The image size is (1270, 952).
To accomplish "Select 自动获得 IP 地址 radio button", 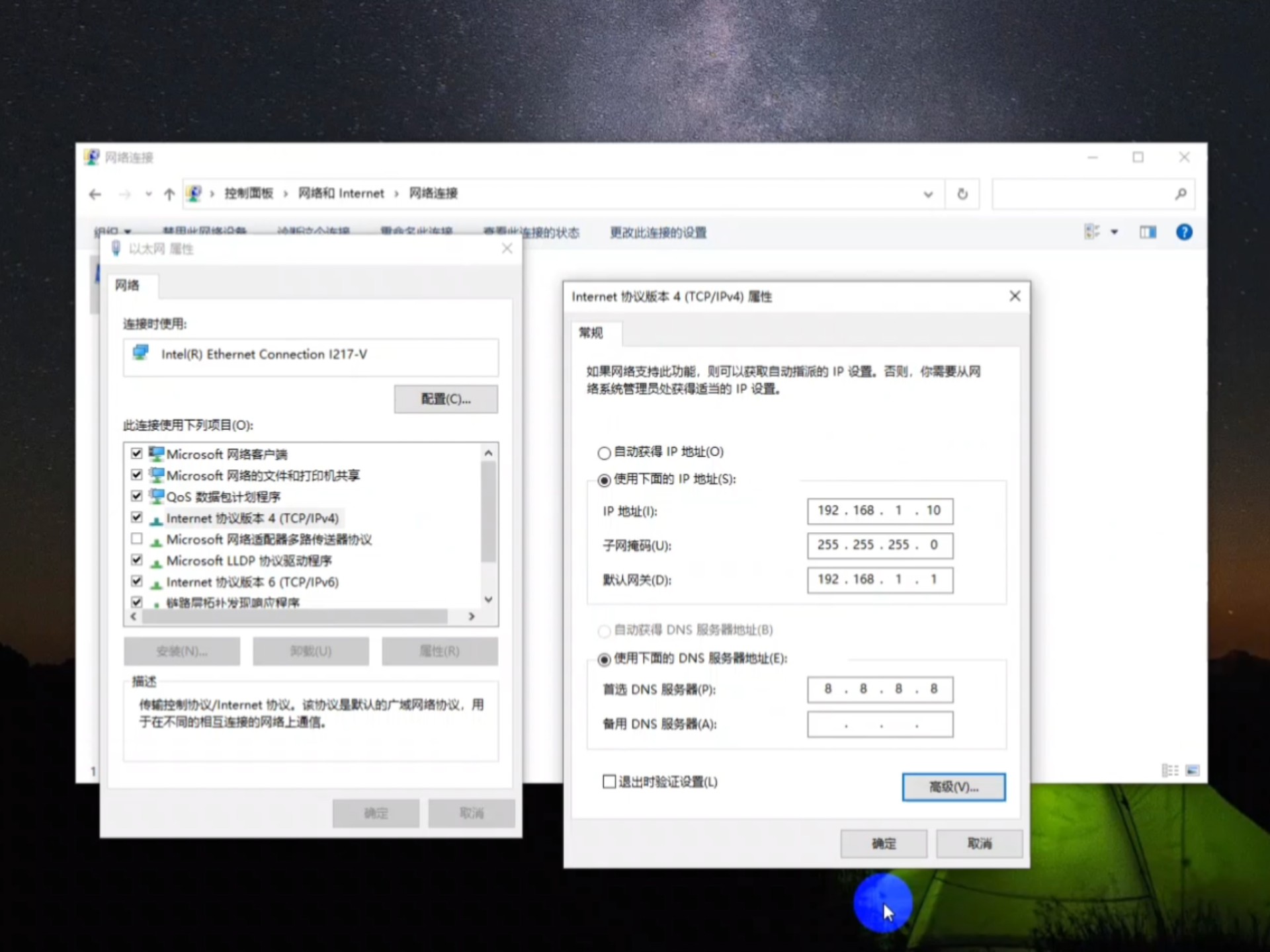I will (x=604, y=453).
